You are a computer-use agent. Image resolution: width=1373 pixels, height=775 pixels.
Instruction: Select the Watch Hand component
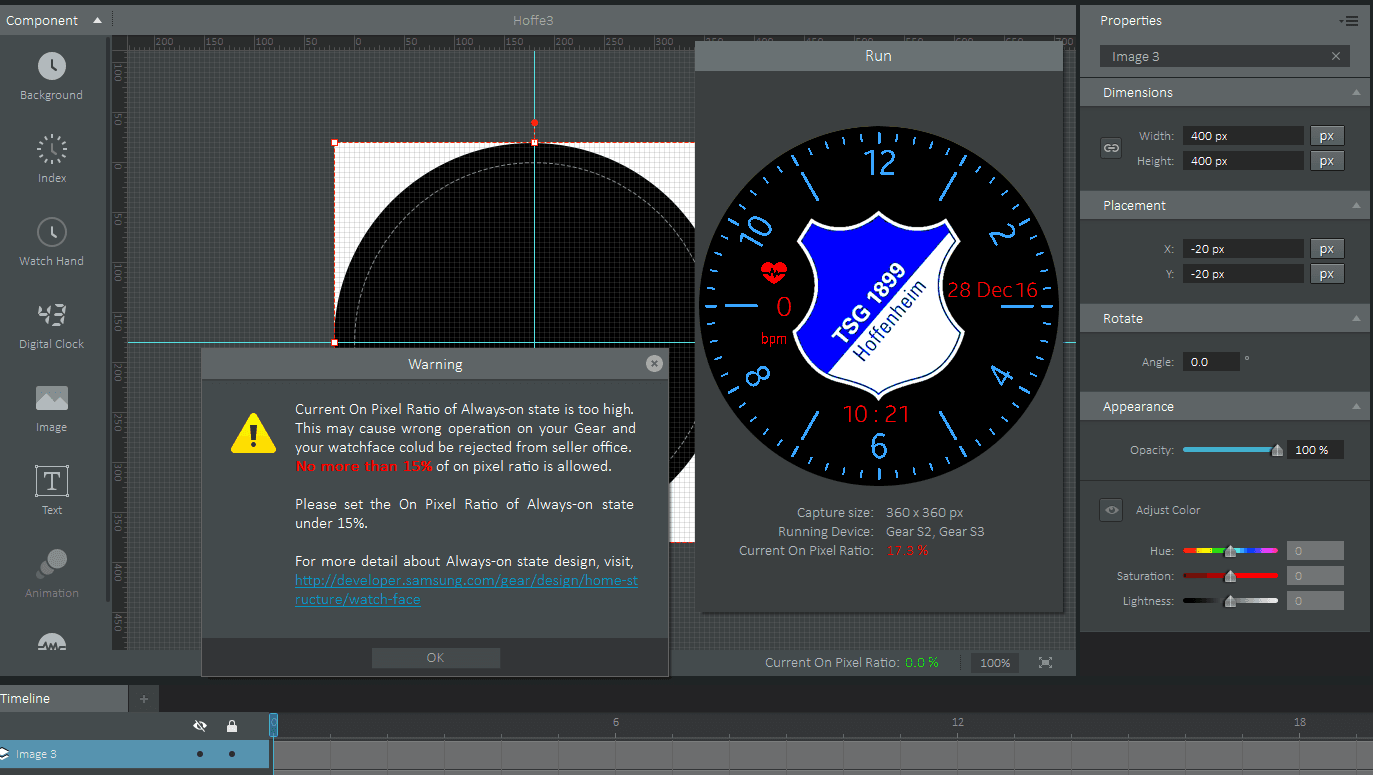[x=52, y=242]
